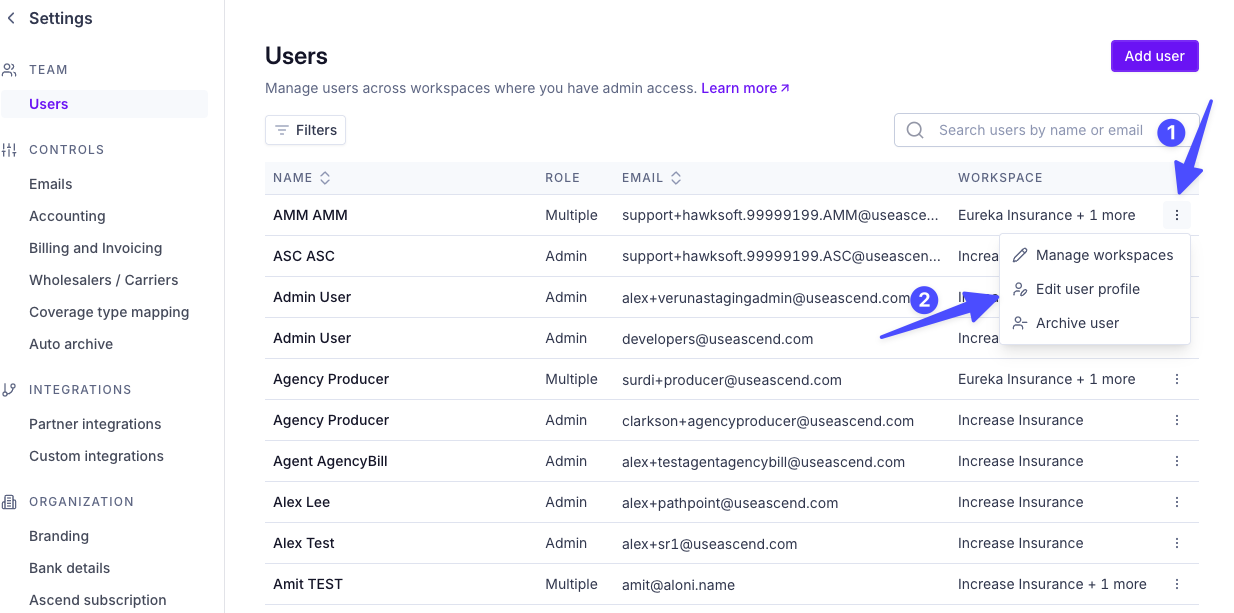Go to Coverage type mapping
The height and width of the screenshot is (613, 1234).
[109, 312]
